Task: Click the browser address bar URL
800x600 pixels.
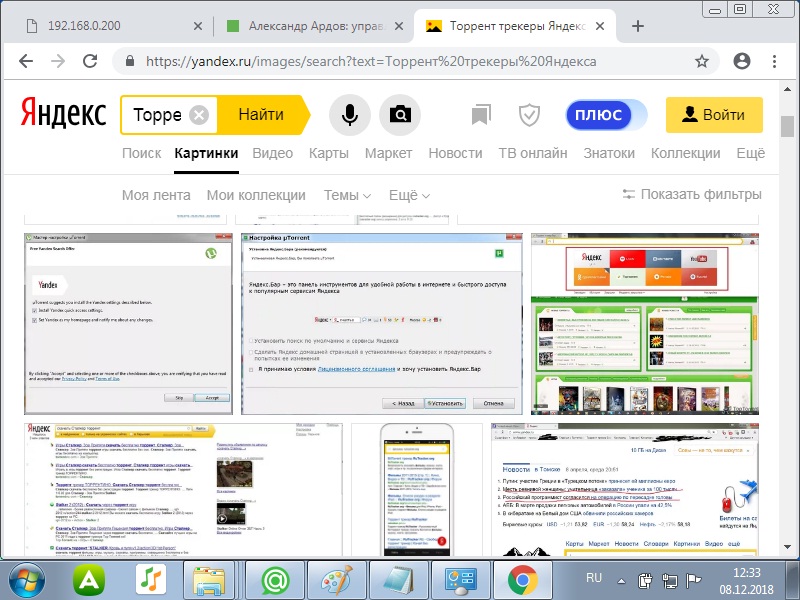Action: point(371,61)
